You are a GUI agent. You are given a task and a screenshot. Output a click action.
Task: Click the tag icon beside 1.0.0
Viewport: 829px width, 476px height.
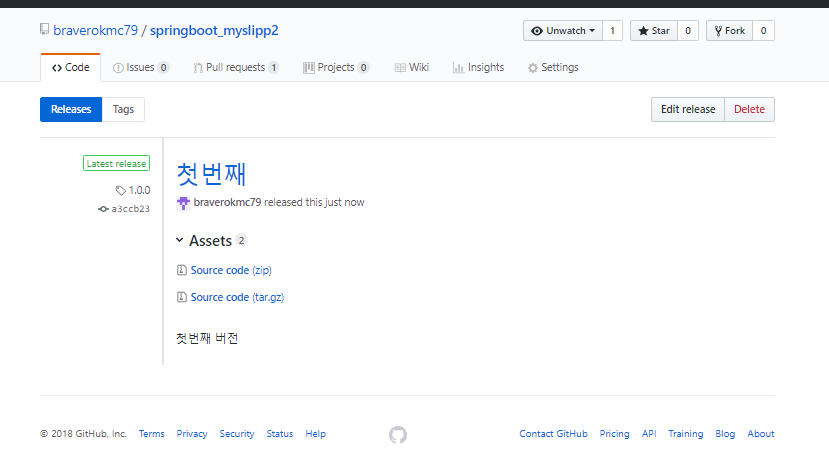click(x=121, y=190)
